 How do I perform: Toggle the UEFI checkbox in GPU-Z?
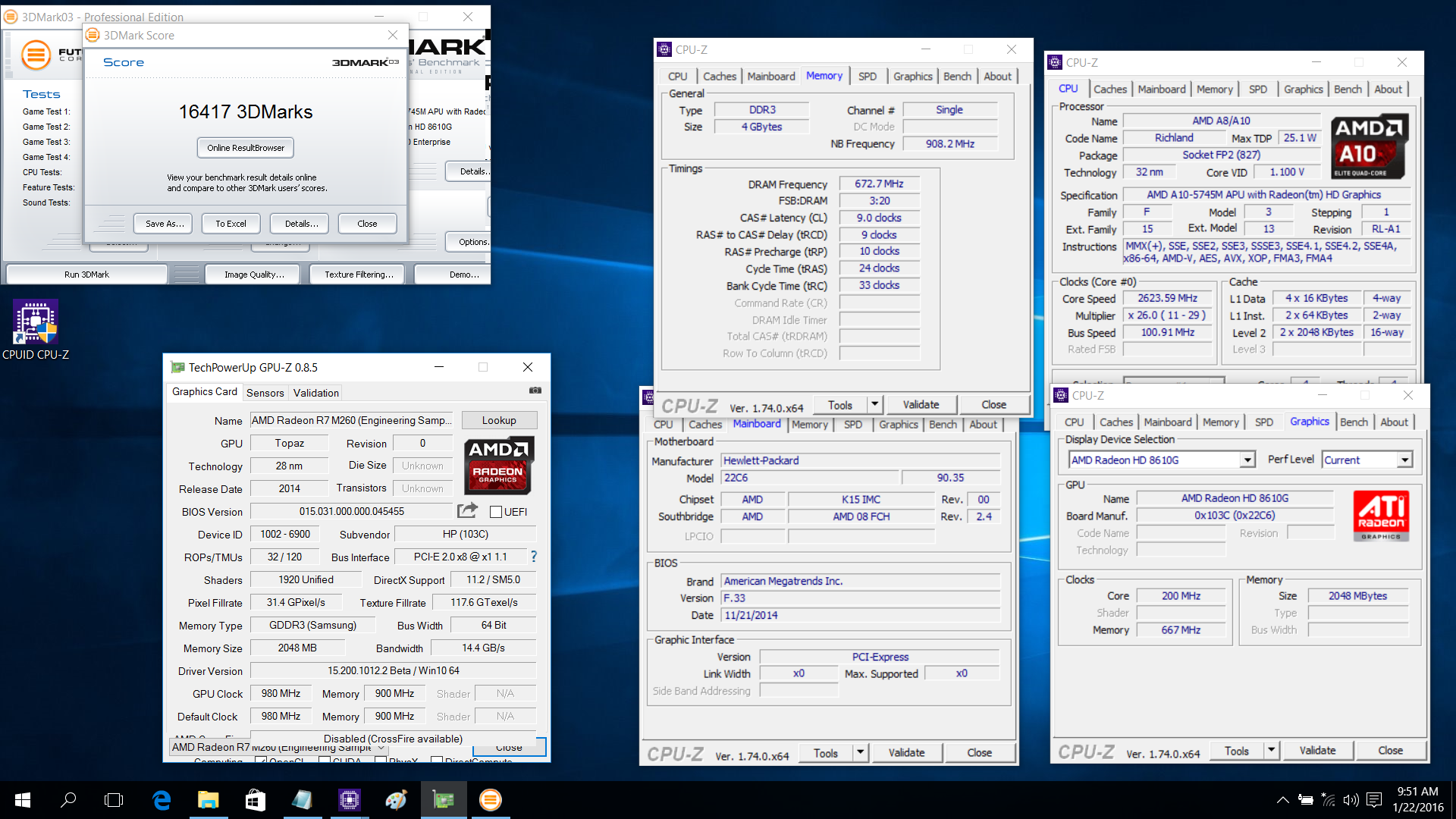coord(496,512)
